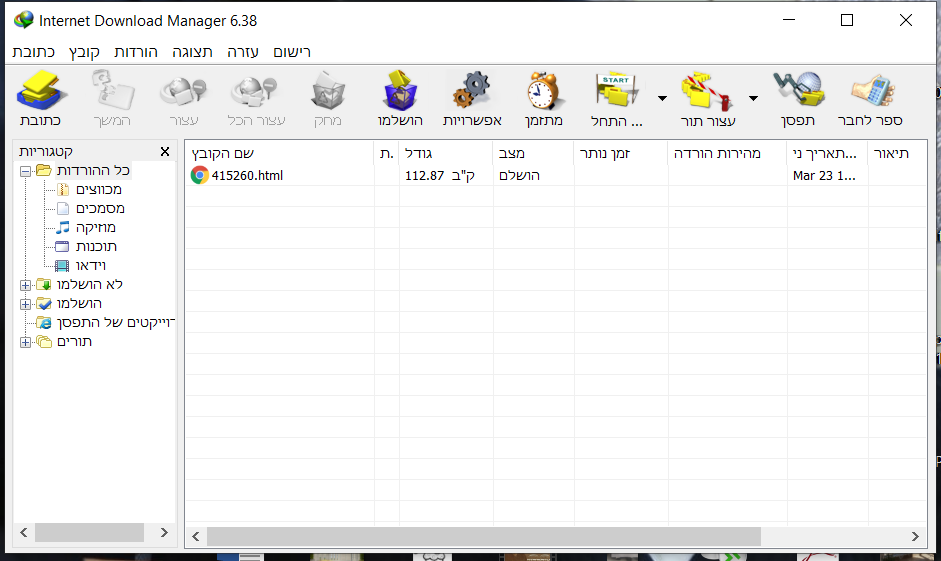Open the View (תצוגה) menu
The height and width of the screenshot is (561, 941).
point(192,52)
